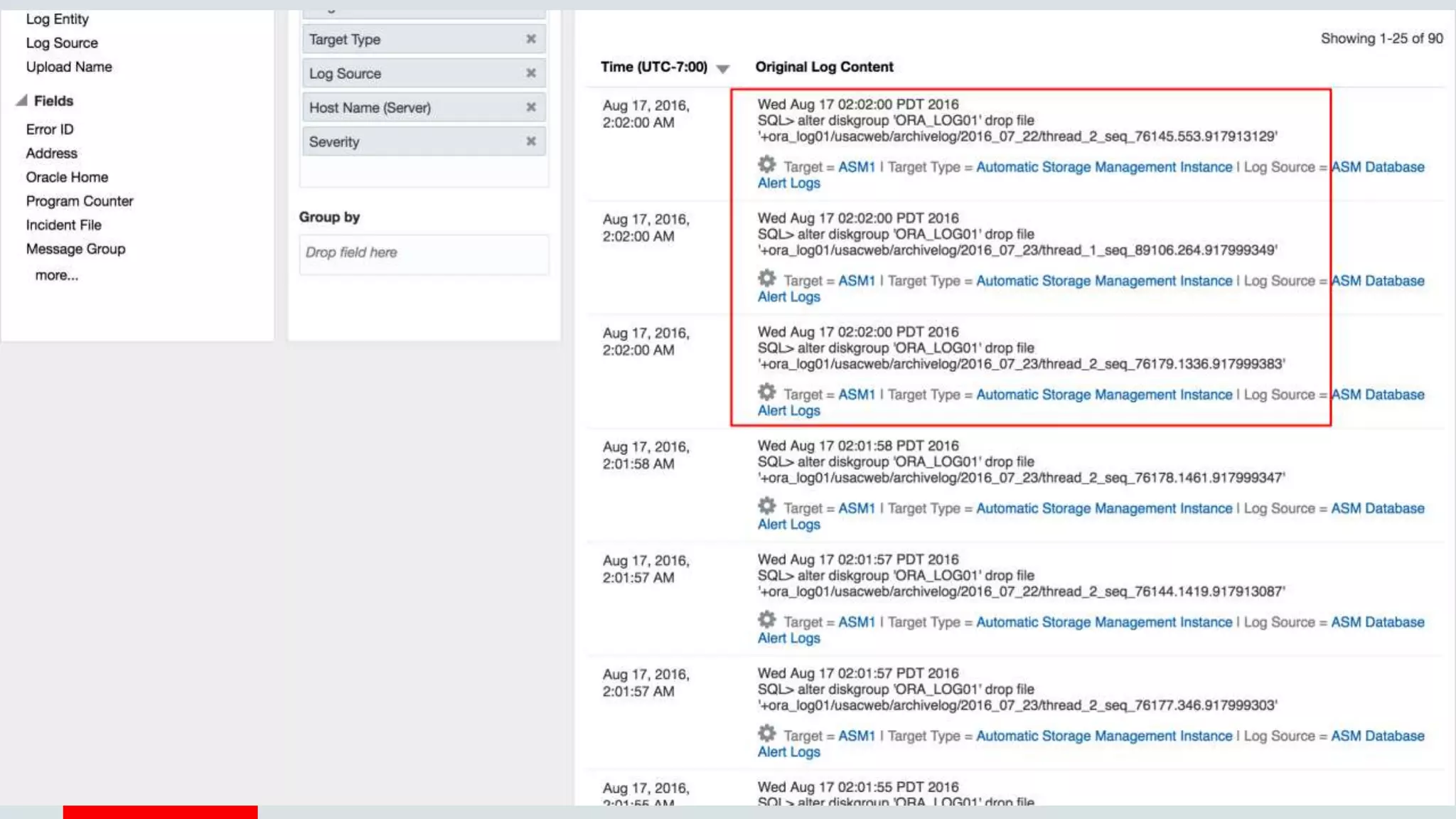
Task: Select Message Group field
Action: [x=75, y=249]
